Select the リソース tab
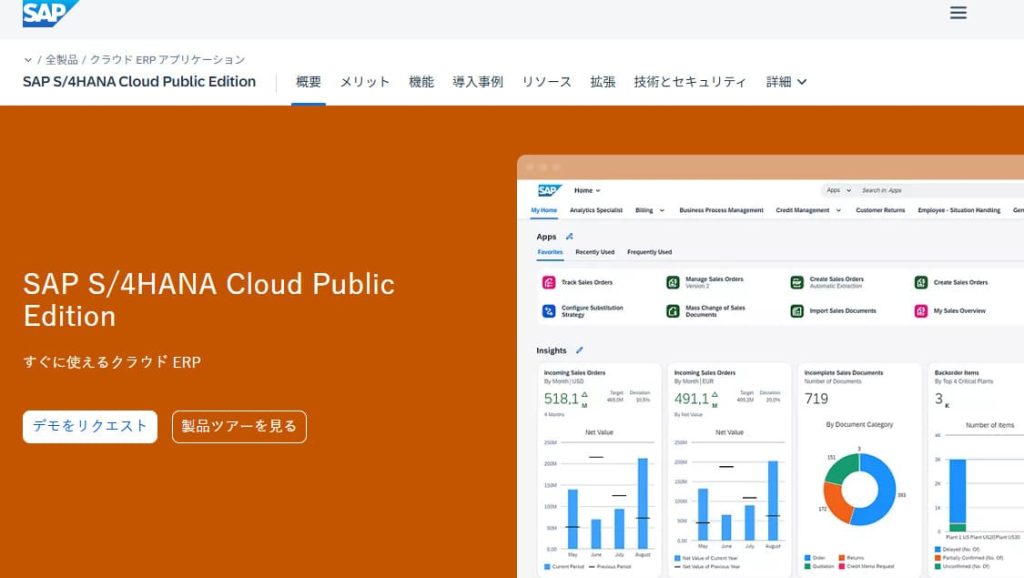Image resolution: width=1024 pixels, height=578 pixels. click(x=546, y=82)
